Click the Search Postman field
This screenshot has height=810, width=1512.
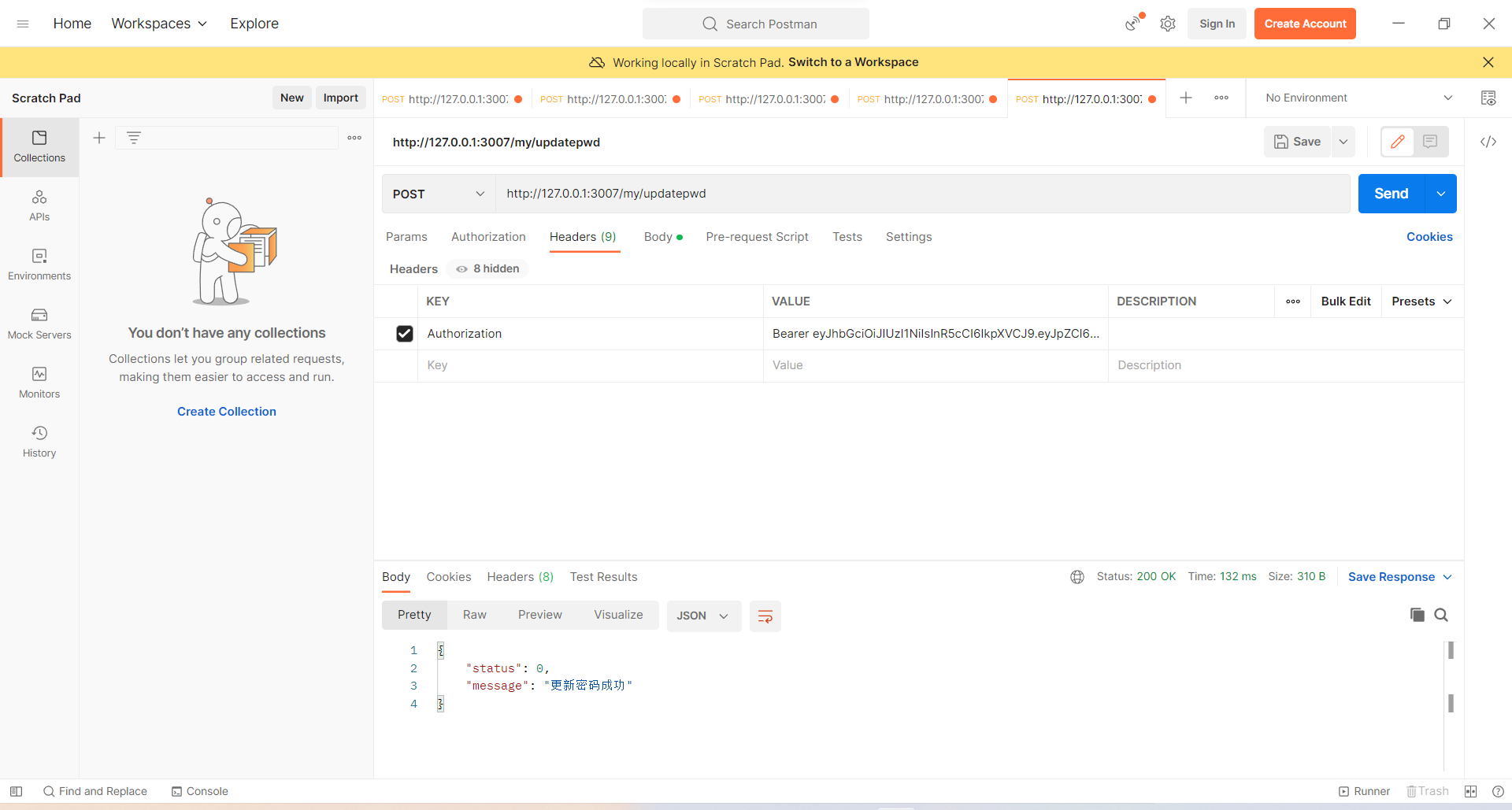(x=756, y=24)
